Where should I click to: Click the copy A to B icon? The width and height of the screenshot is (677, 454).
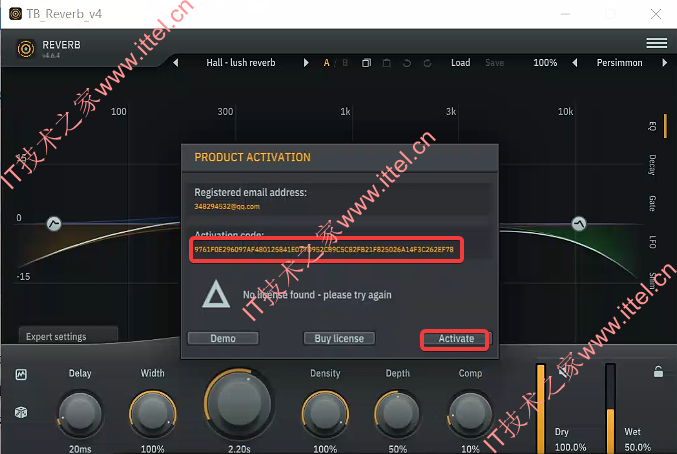point(366,63)
